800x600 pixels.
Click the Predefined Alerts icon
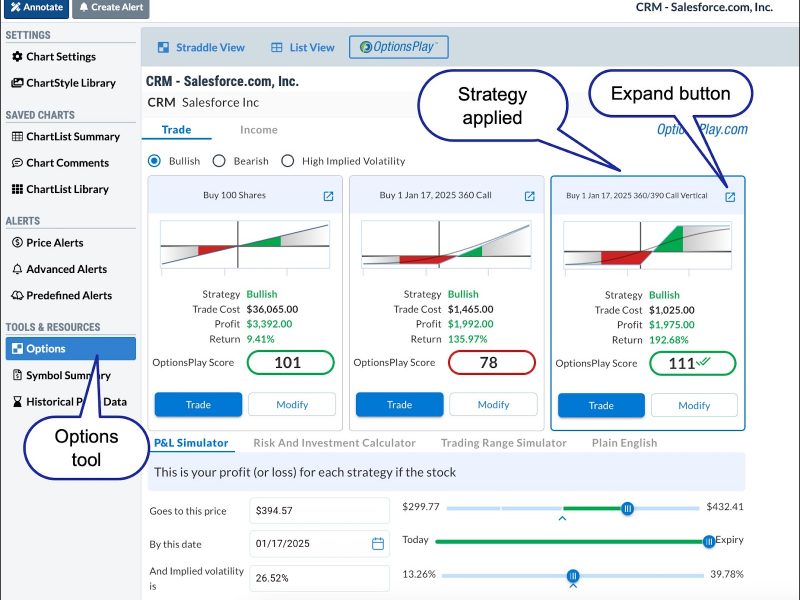click(x=17, y=295)
